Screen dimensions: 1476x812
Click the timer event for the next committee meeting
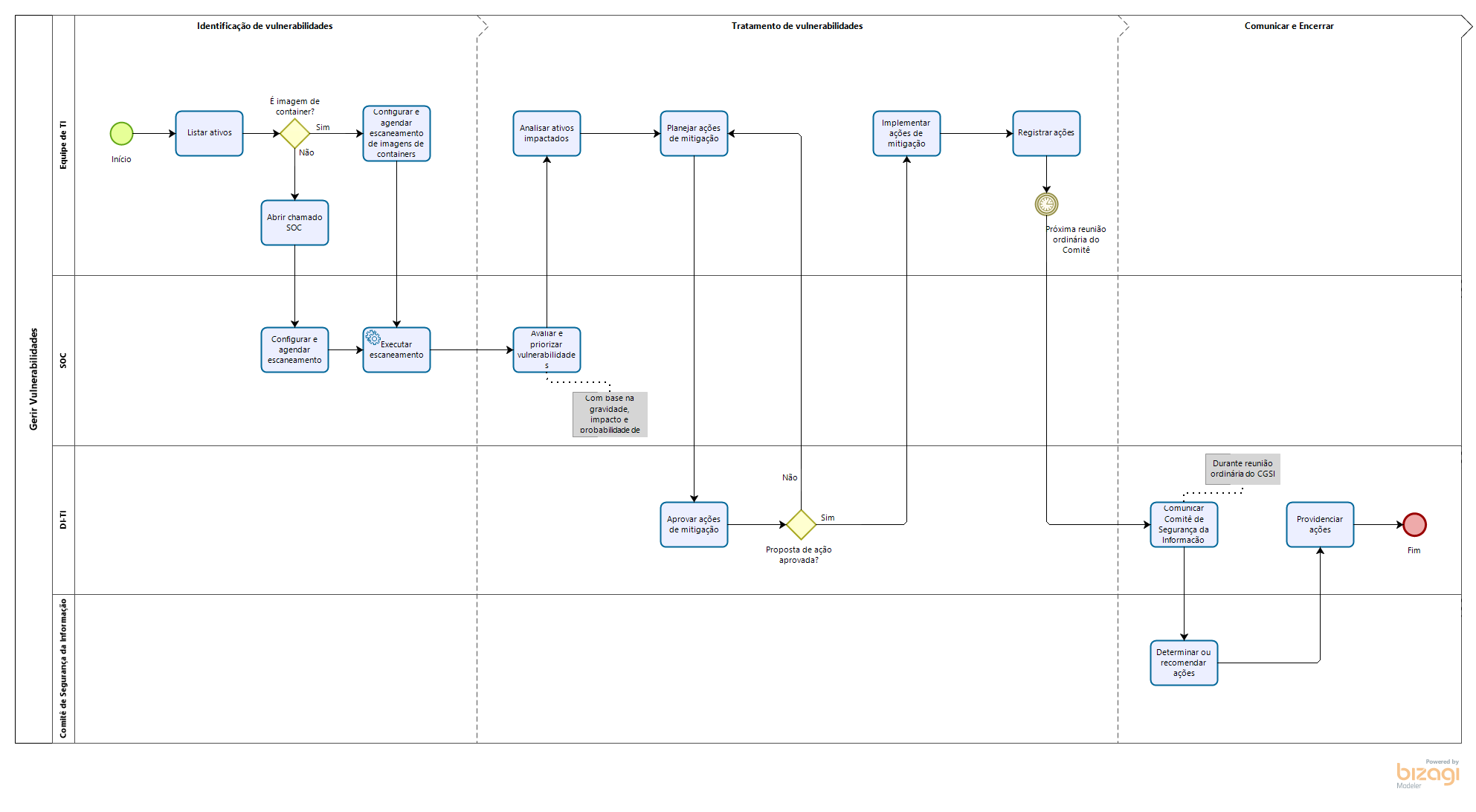(1046, 204)
